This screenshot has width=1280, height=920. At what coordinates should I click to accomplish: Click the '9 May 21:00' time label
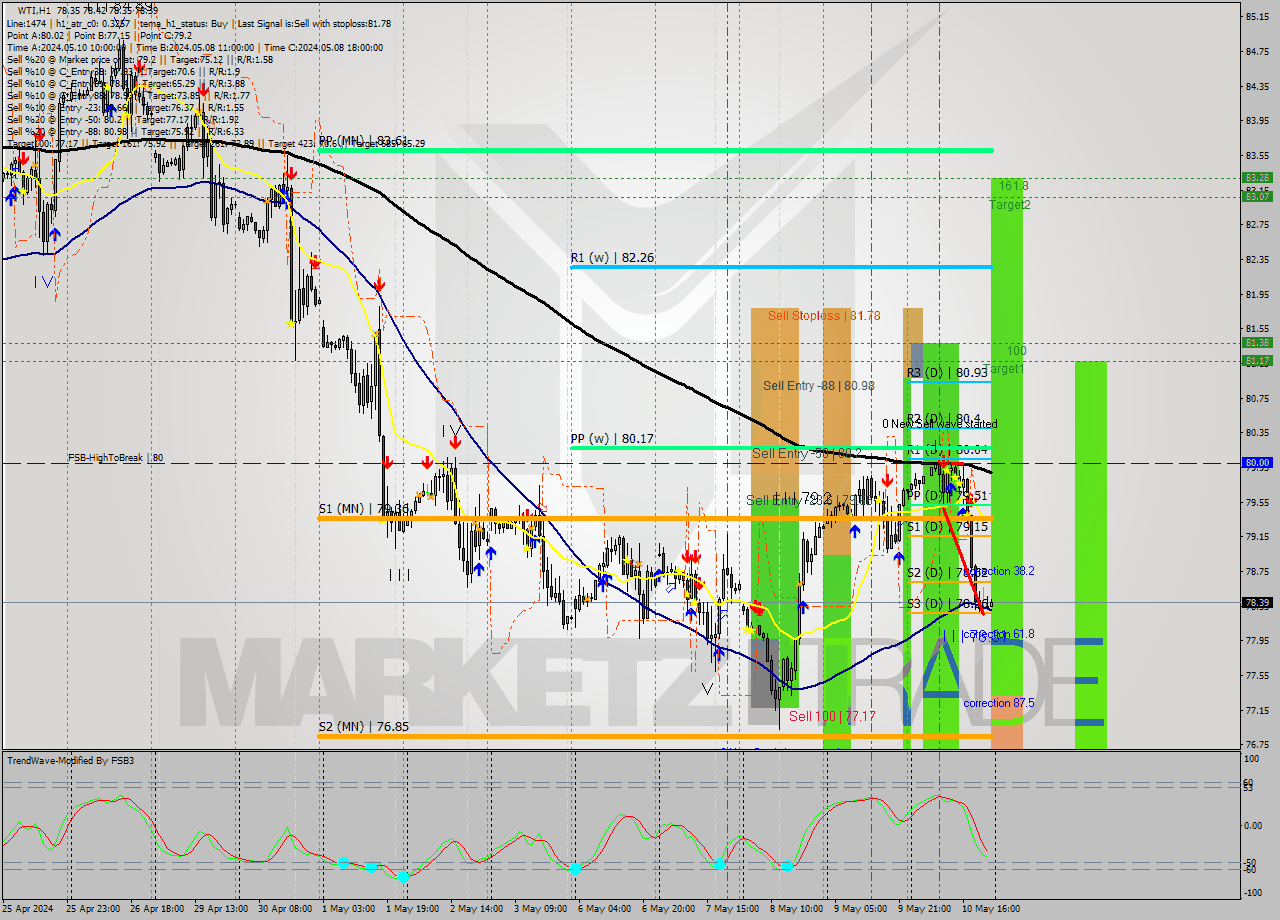[x=924, y=909]
